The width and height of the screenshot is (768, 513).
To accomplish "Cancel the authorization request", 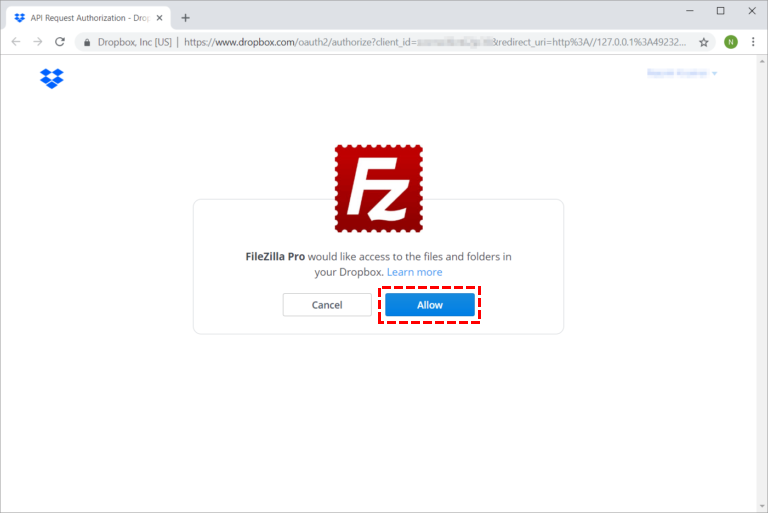I will (327, 305).
